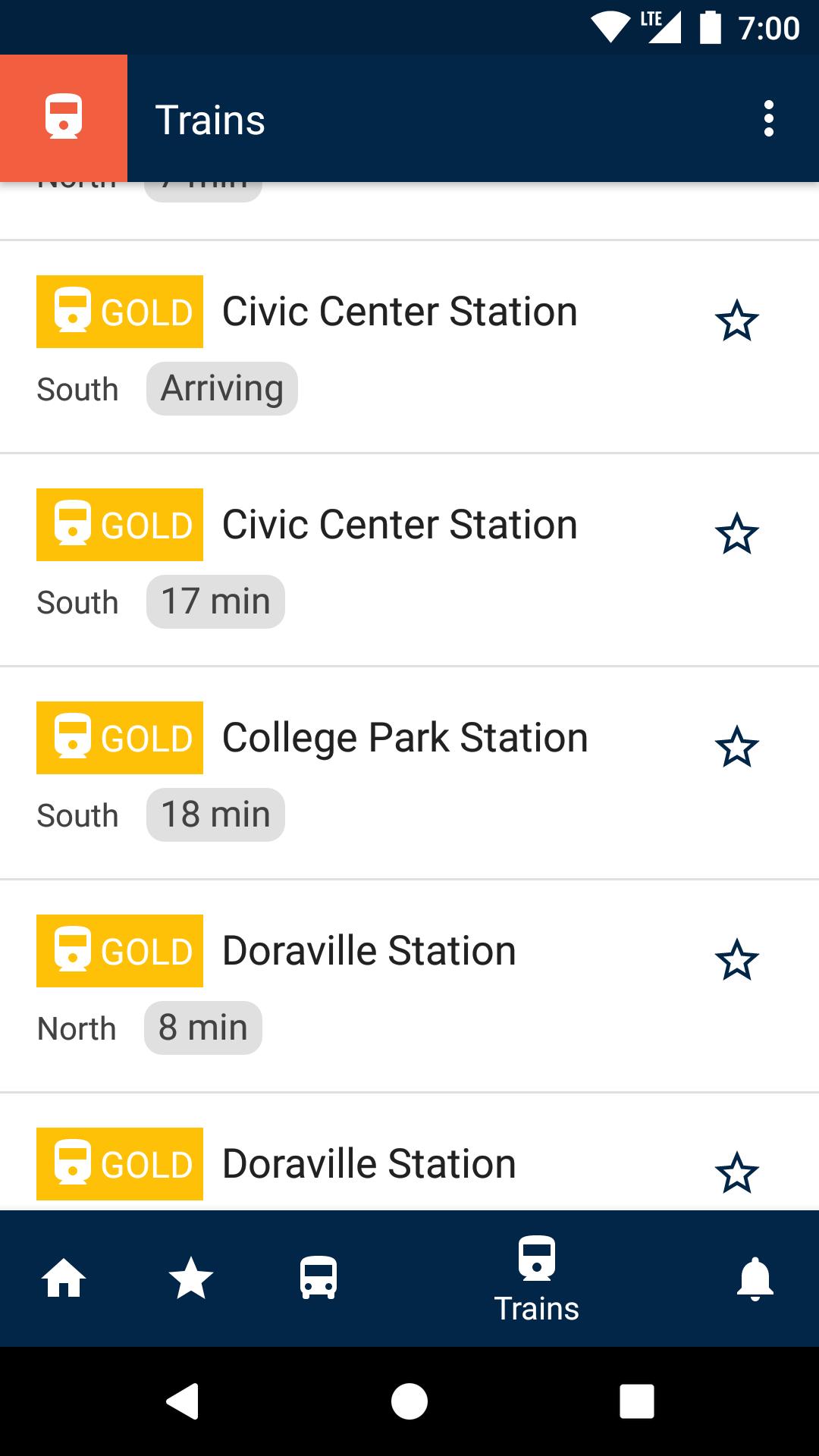Tap the orange train icon in header
The image size is (819, 1456).
pyautogui.click(x=64, y=118)
